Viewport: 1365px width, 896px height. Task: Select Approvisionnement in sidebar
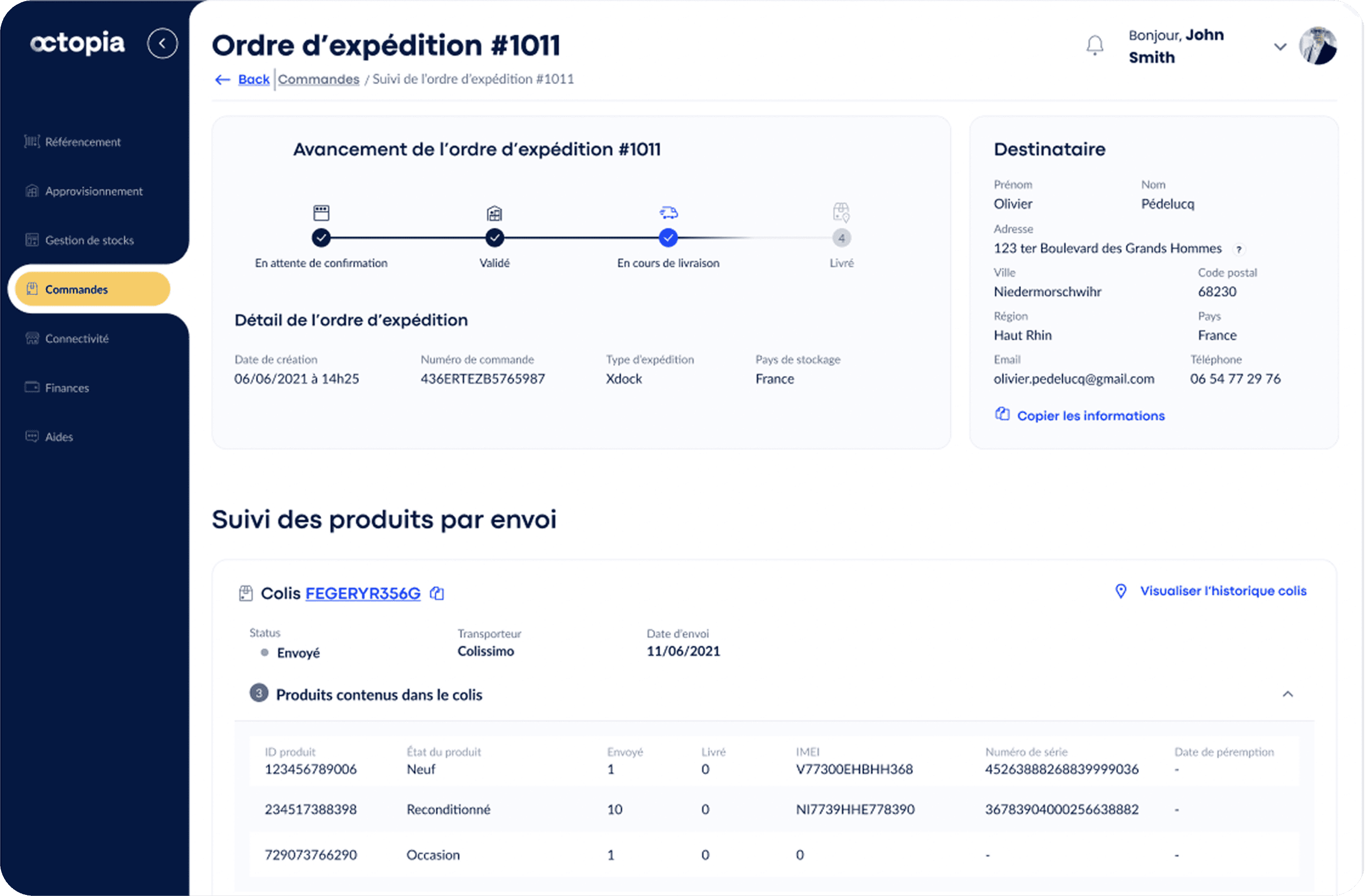[x=94, y=191]
